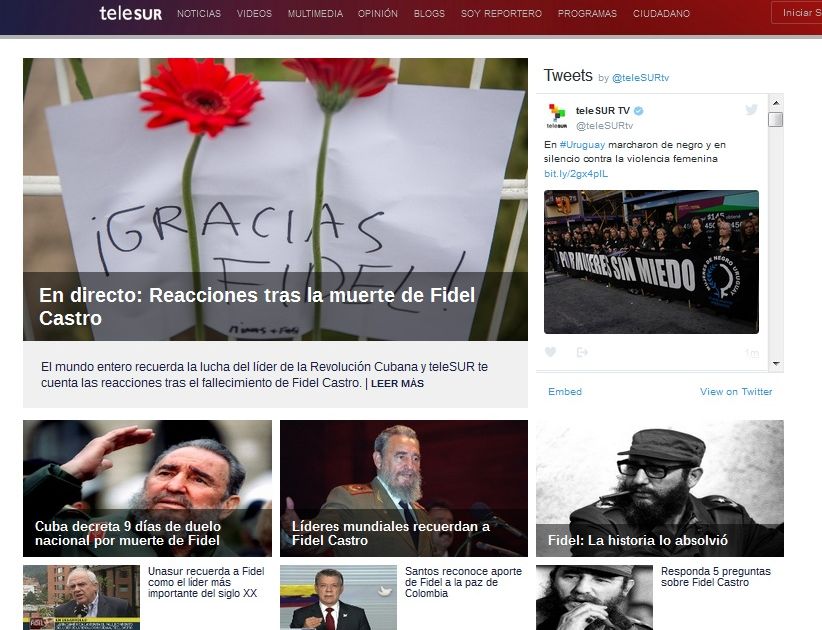The image size is (822, 630).
Task: Like the tweet with heart icon
Action: 550,352
